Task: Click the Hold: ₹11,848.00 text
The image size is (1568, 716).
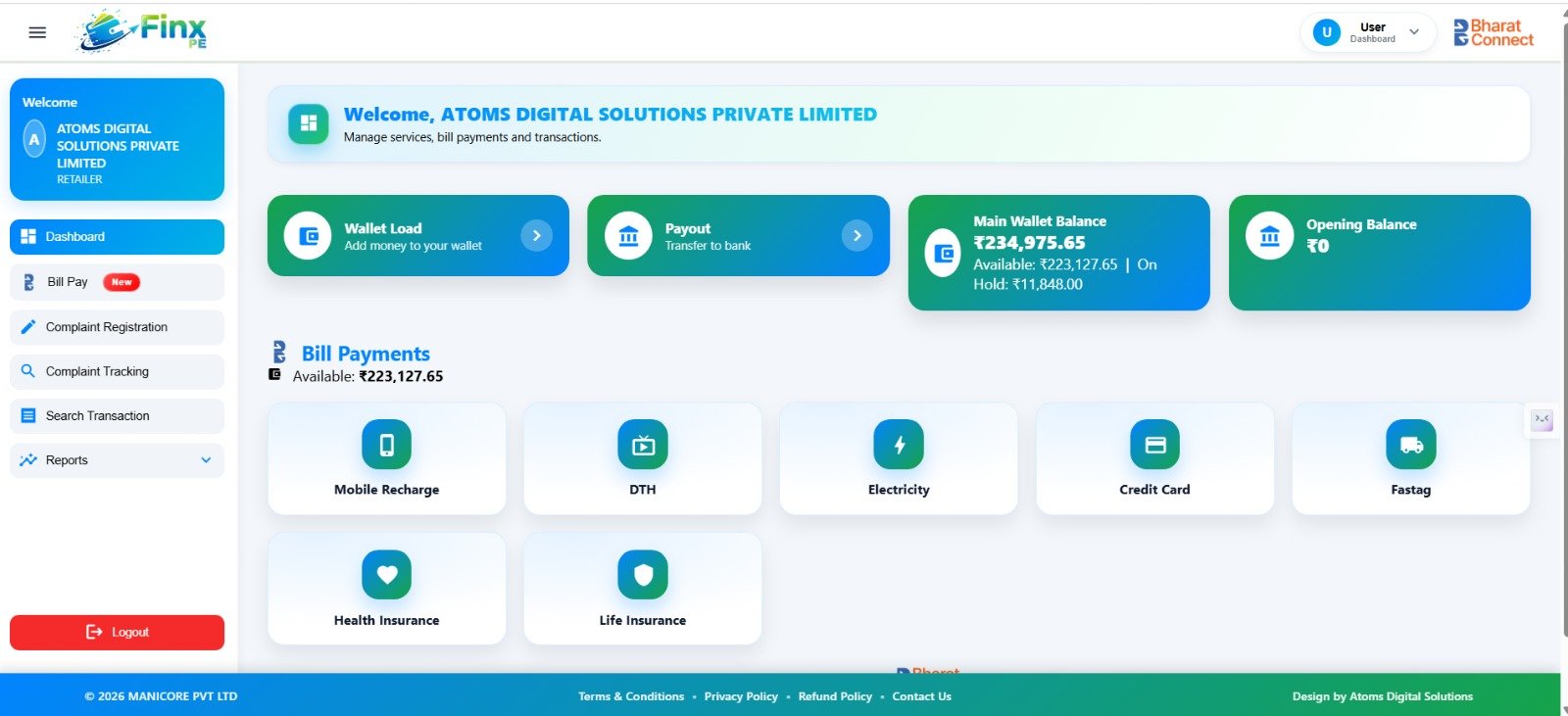Action: click(x=1028, y=284)
